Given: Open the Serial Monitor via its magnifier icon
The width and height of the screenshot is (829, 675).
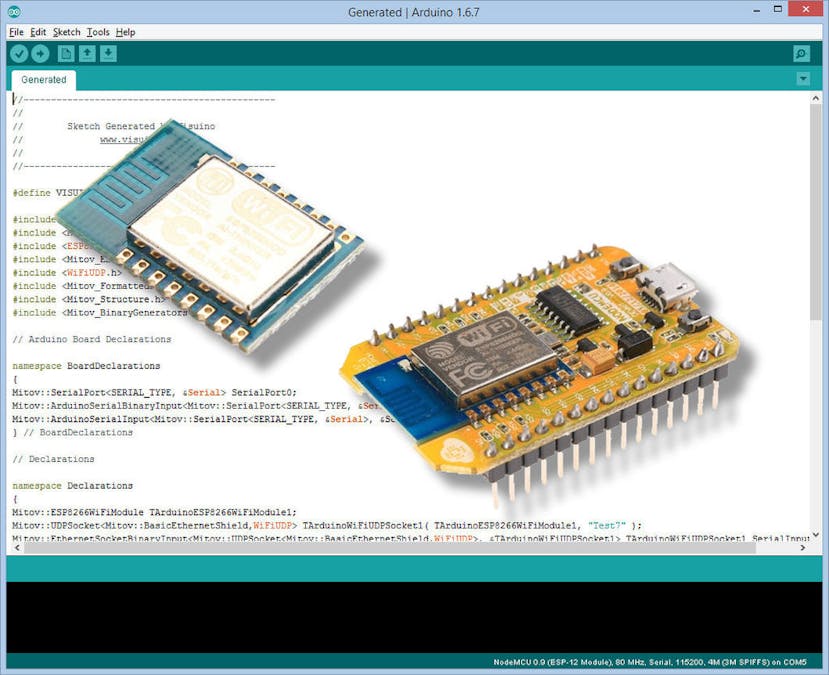Looking at the screenshot, I should (803, 54).
